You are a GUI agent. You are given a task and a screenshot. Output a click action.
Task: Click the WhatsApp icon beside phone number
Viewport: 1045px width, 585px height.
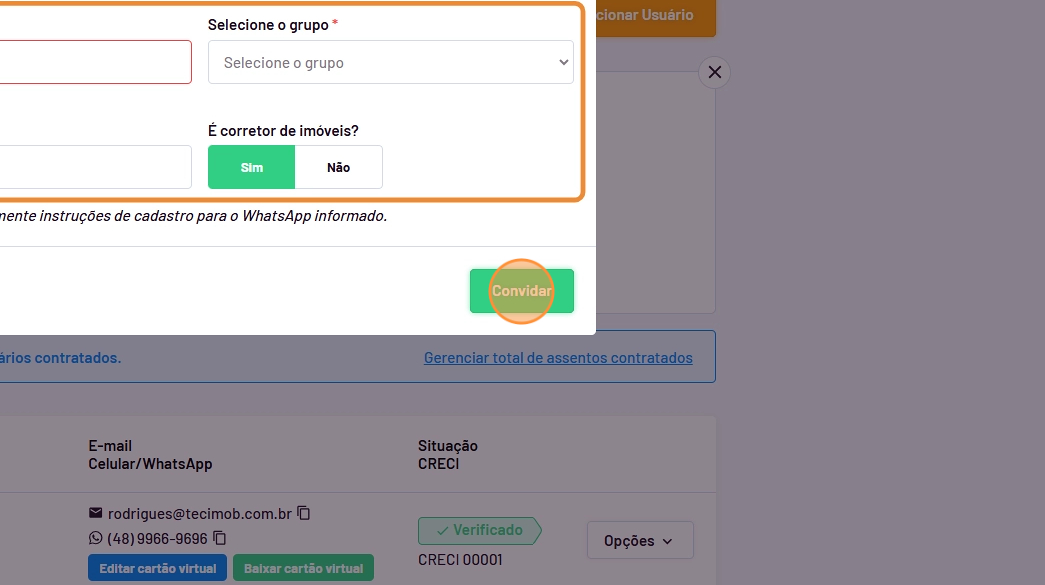[x=96, y=538]
